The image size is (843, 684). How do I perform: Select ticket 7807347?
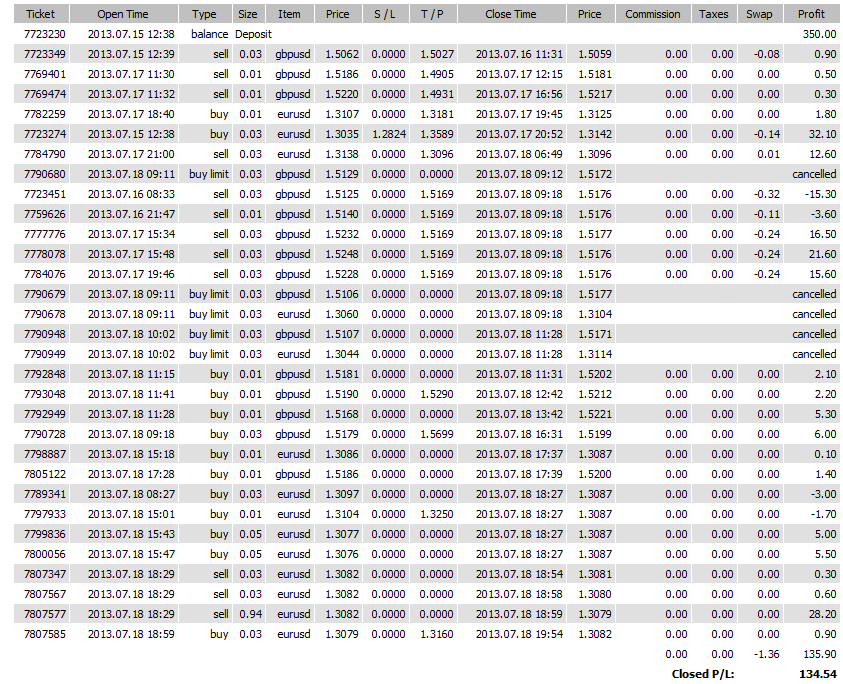(x=45, y=574)
